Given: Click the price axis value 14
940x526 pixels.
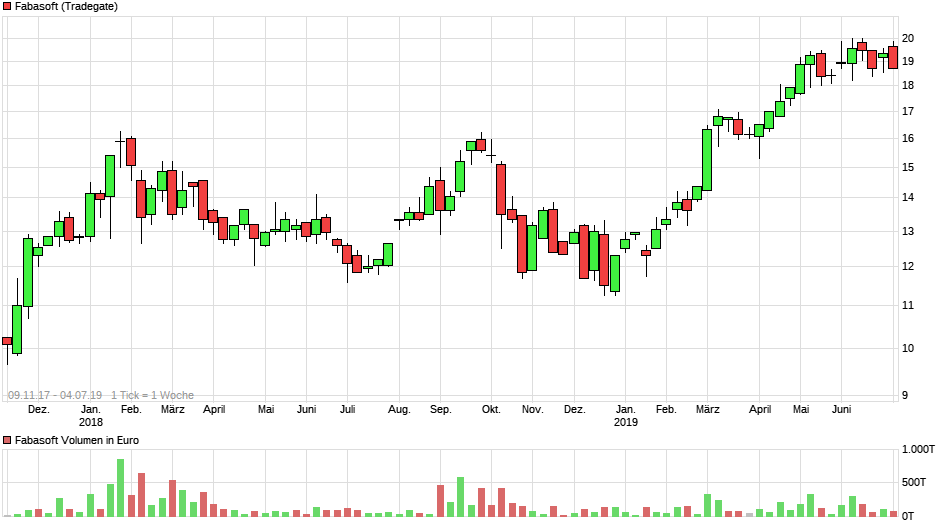Looking at the screenshot, I should click(x=908, y=197).
